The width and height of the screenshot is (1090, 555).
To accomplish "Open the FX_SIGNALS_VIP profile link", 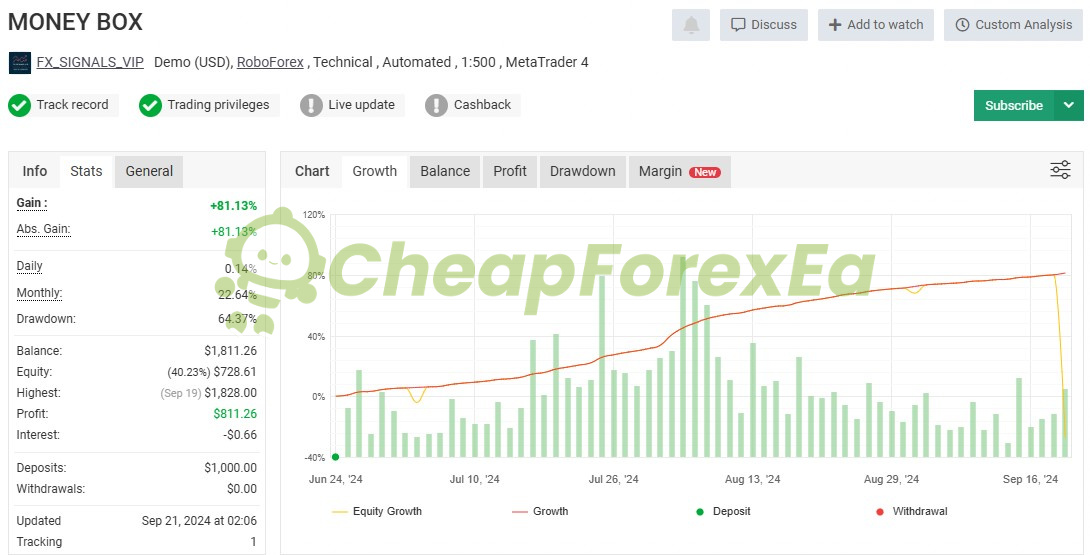I will (x=90, y=62).
